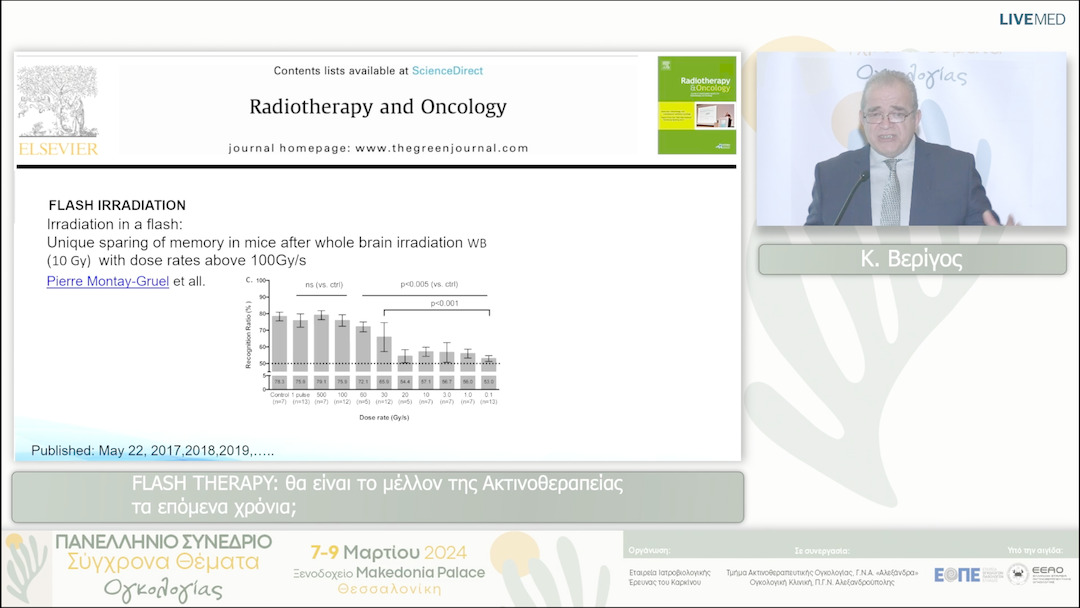
Task: Click the recognition ratio bar chart
Action: pos(373,348)
